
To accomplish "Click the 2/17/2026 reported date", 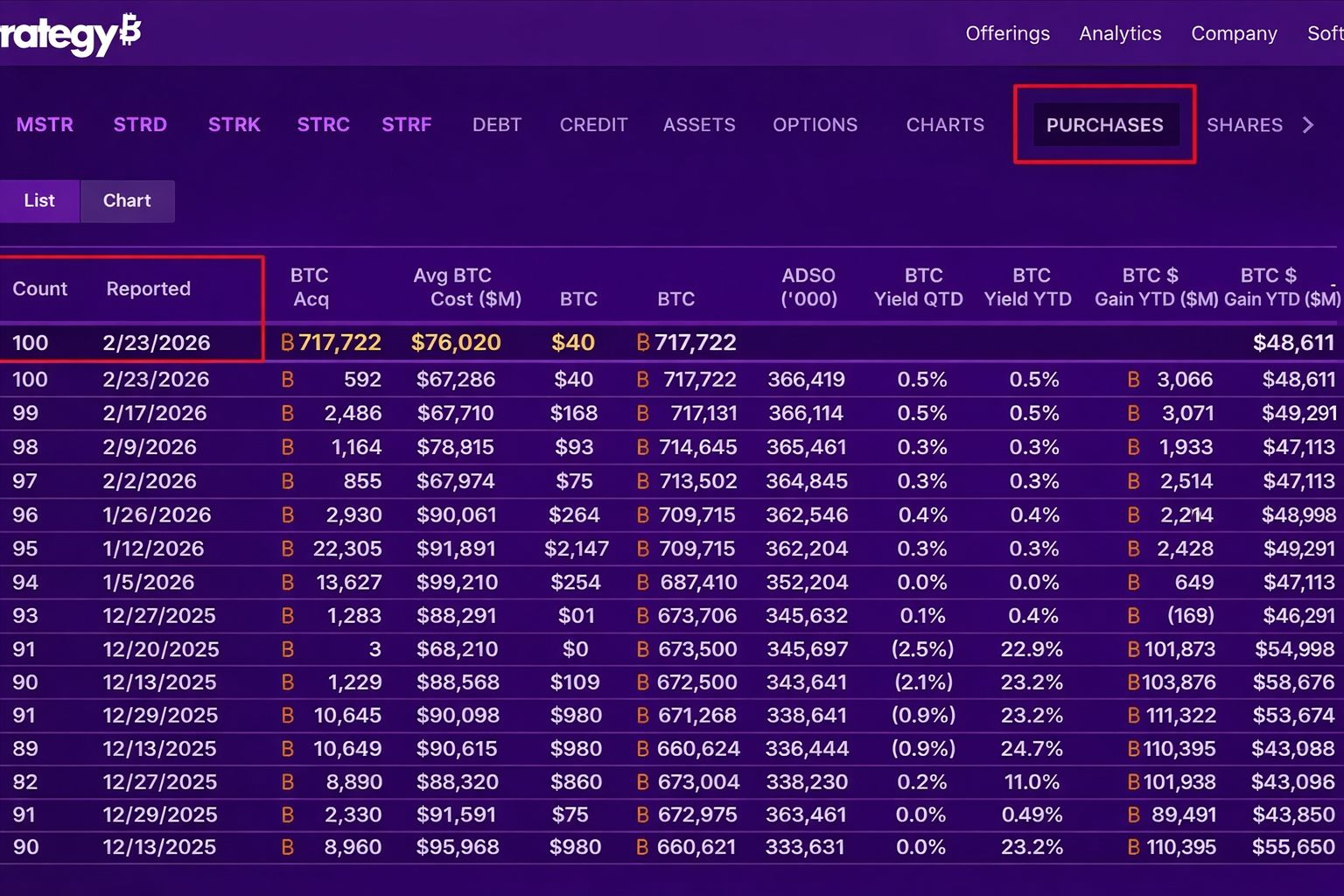I will click(x=154, y=413).
